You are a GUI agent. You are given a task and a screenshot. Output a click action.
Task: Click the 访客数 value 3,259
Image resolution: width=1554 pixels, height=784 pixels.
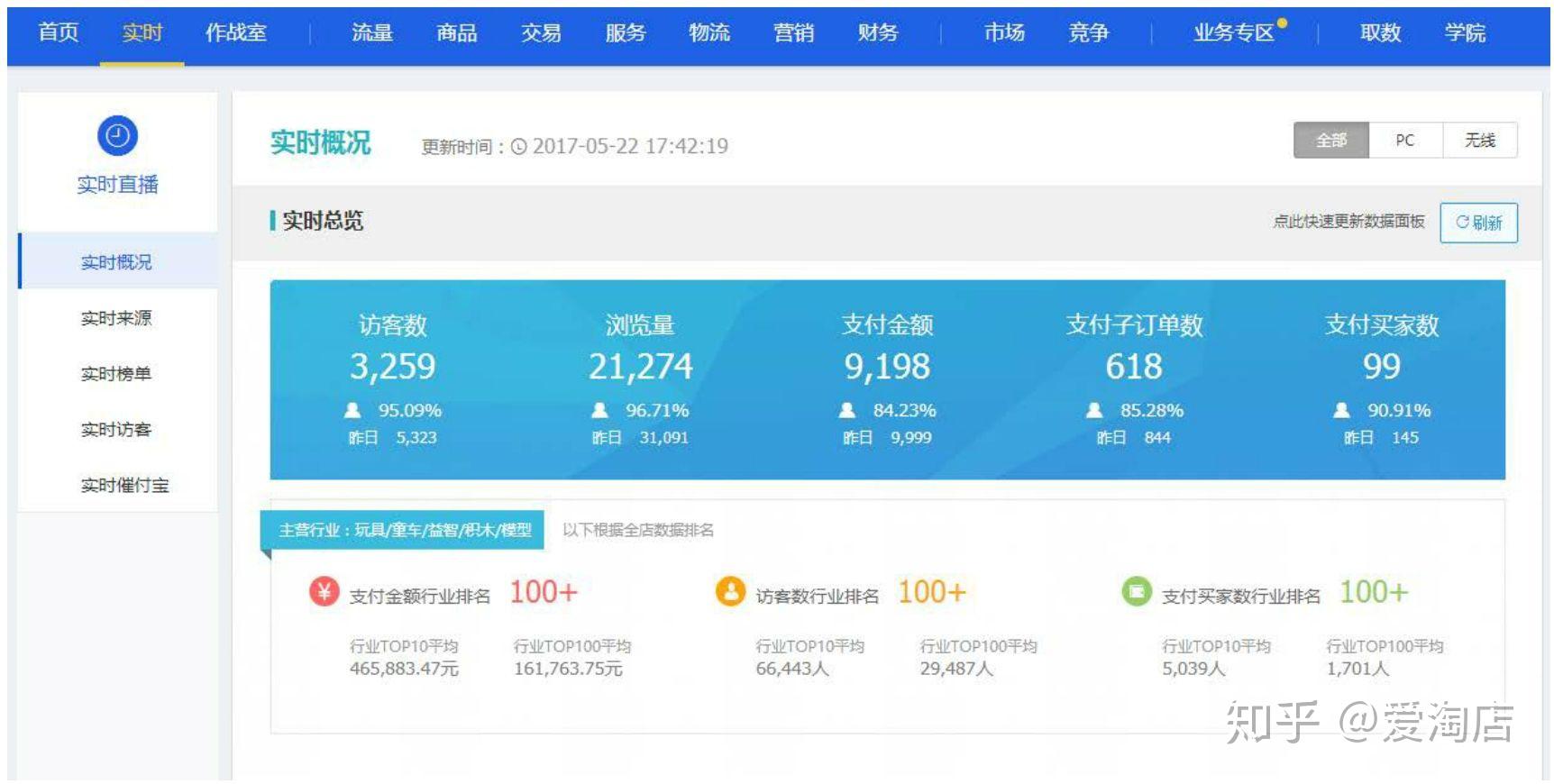[x=393, y=367]
